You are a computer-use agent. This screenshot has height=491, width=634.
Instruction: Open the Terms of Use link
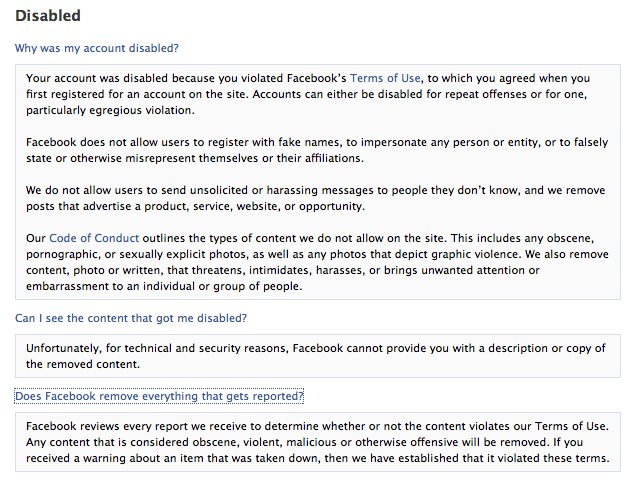pyautogui.click(x=385, y=78)
